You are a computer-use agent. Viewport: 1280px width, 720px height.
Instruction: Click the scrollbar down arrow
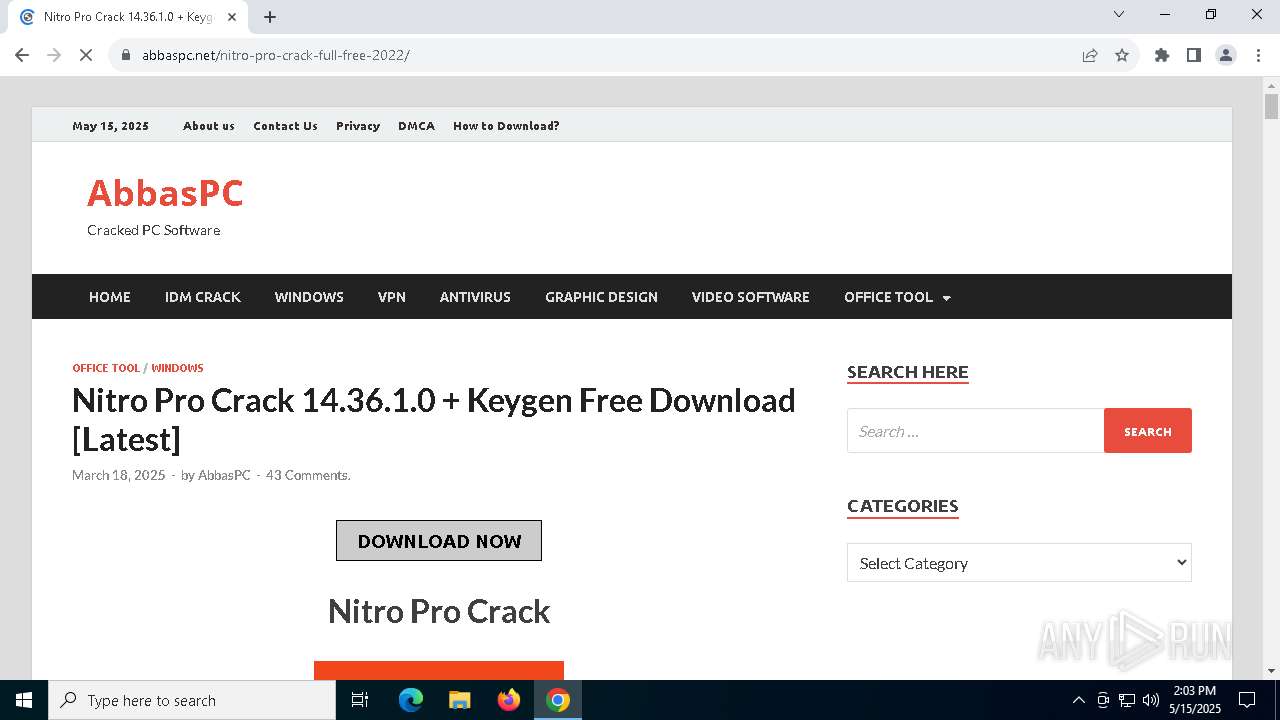pos(1271,671)
